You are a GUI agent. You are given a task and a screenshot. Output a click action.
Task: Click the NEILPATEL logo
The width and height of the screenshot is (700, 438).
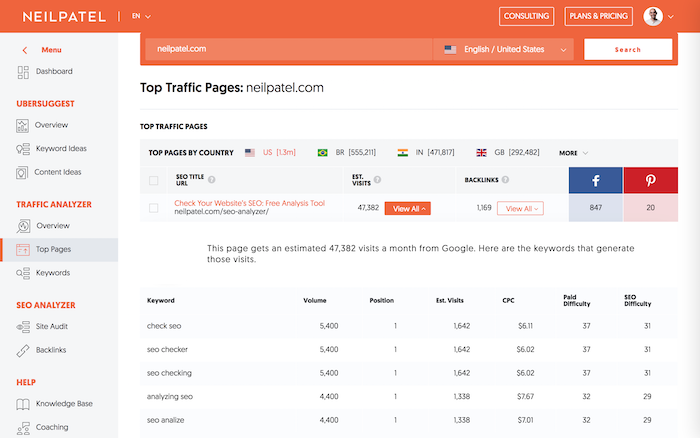[x=64, y=17]
